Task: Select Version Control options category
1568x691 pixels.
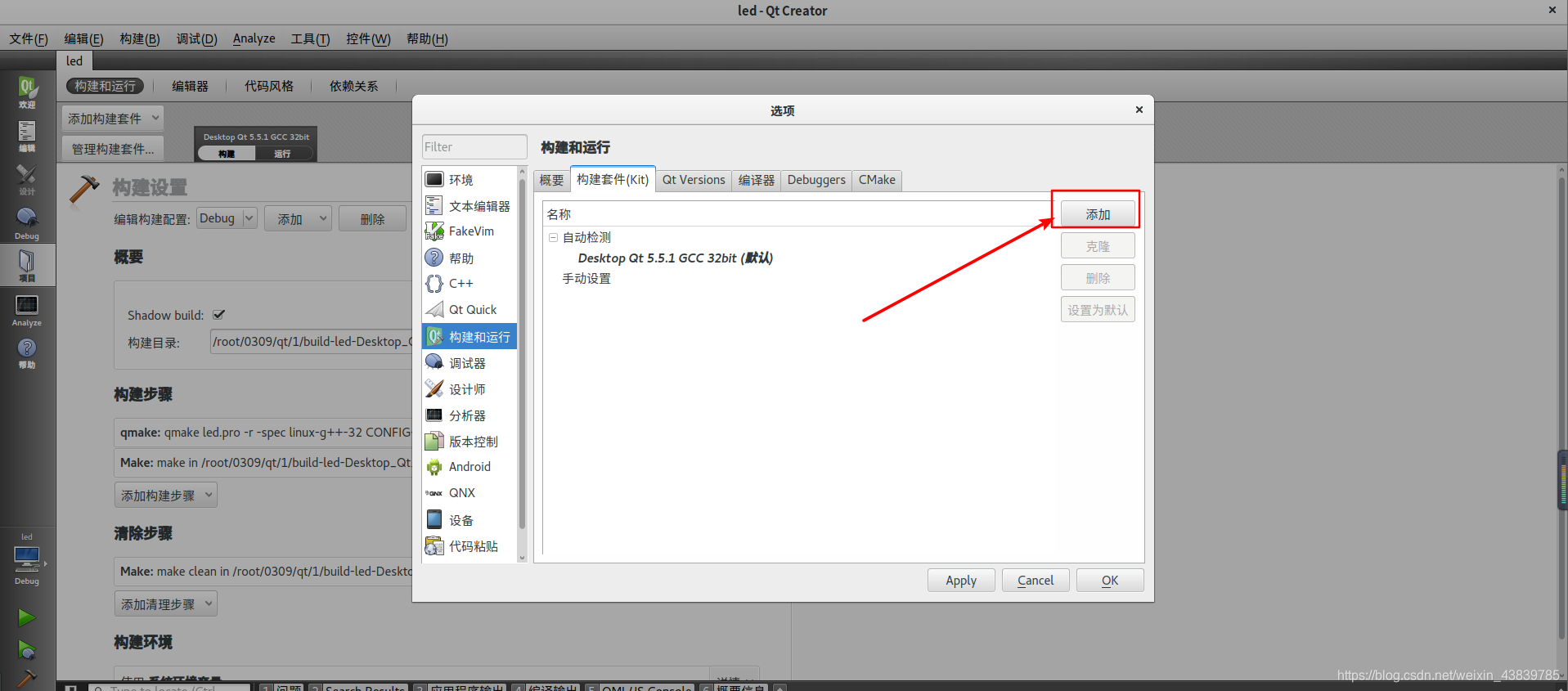Action: pyautogui.click(x=470, y=441)
